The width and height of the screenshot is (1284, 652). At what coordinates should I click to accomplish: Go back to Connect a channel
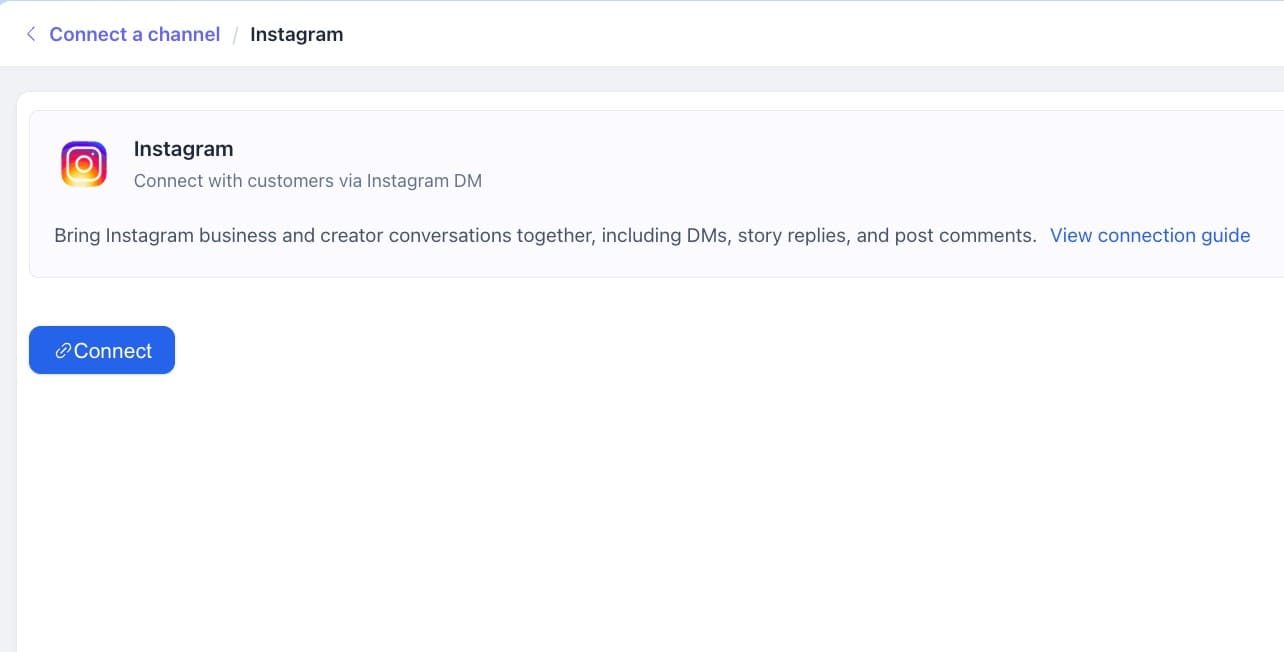click(x=135, y=34)
